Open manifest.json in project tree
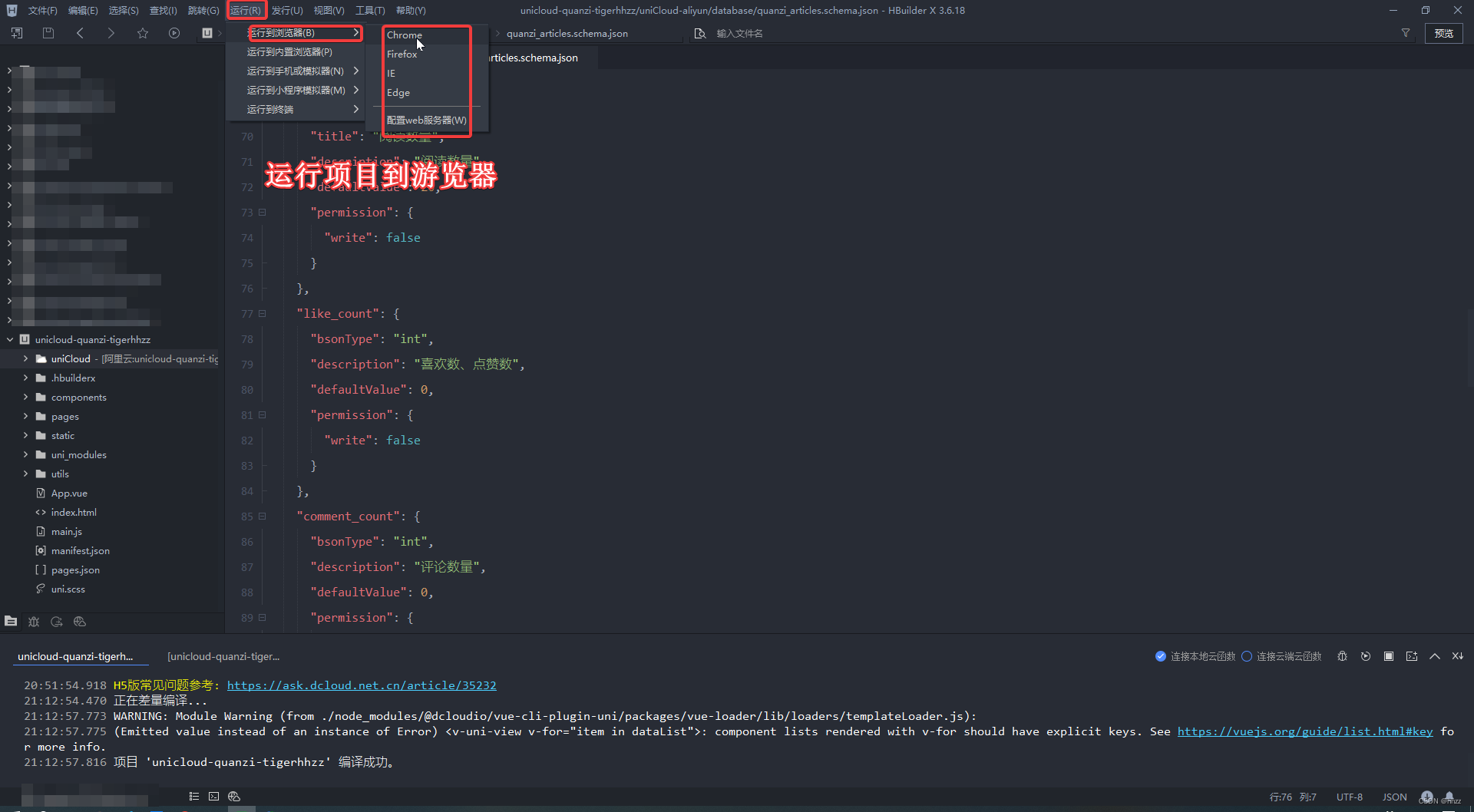 tap(80, 550)
